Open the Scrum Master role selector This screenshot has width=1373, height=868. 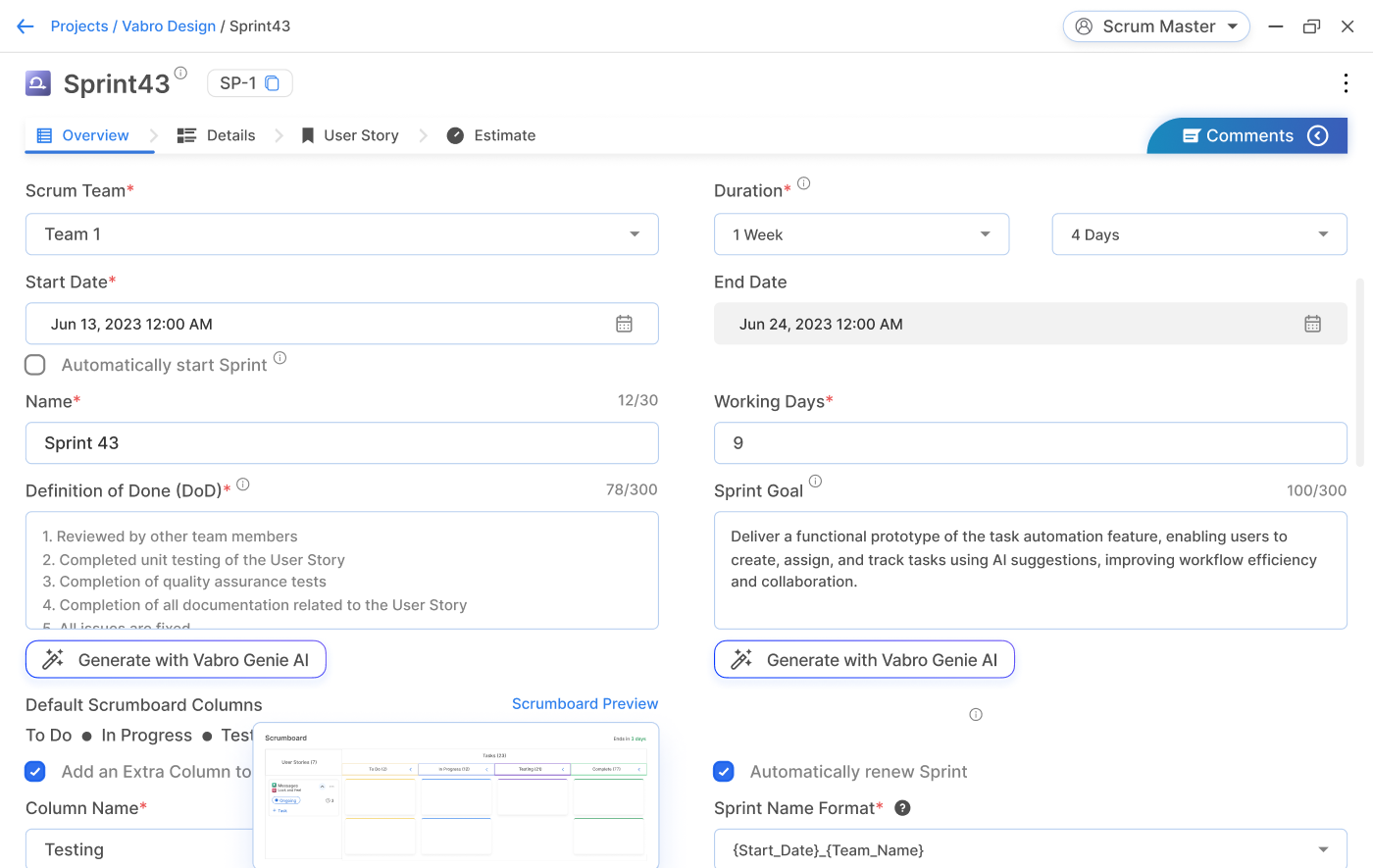tap(1155, 26)
